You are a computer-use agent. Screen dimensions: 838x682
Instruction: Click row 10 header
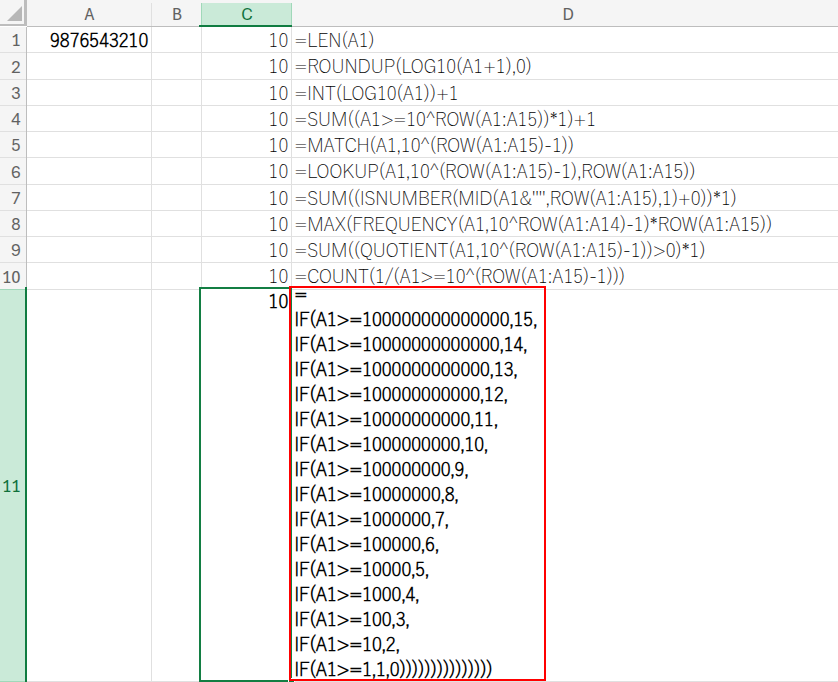pyautogui.click(x=13, y=275)
